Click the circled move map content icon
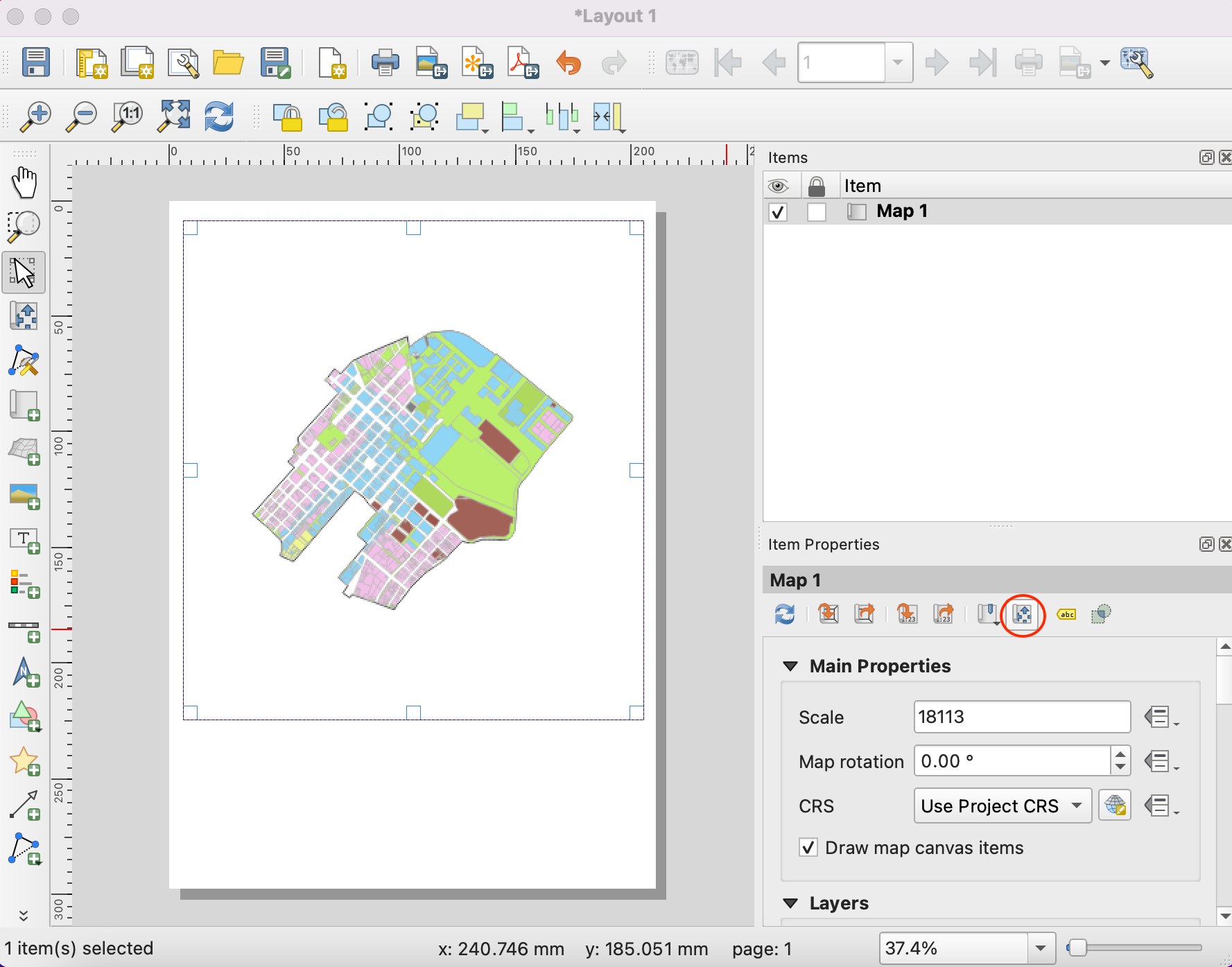1232x967 pixels. [x=1023, y=615]
